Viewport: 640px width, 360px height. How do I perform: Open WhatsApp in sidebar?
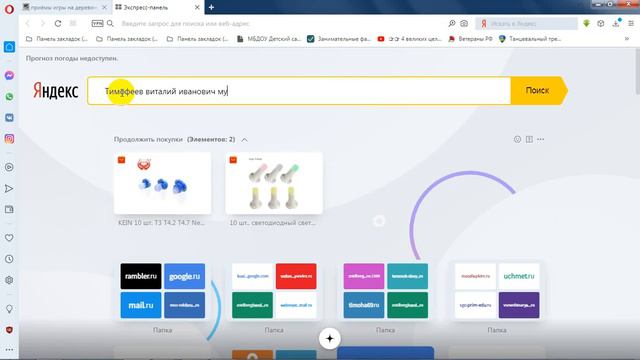point(9,97)
